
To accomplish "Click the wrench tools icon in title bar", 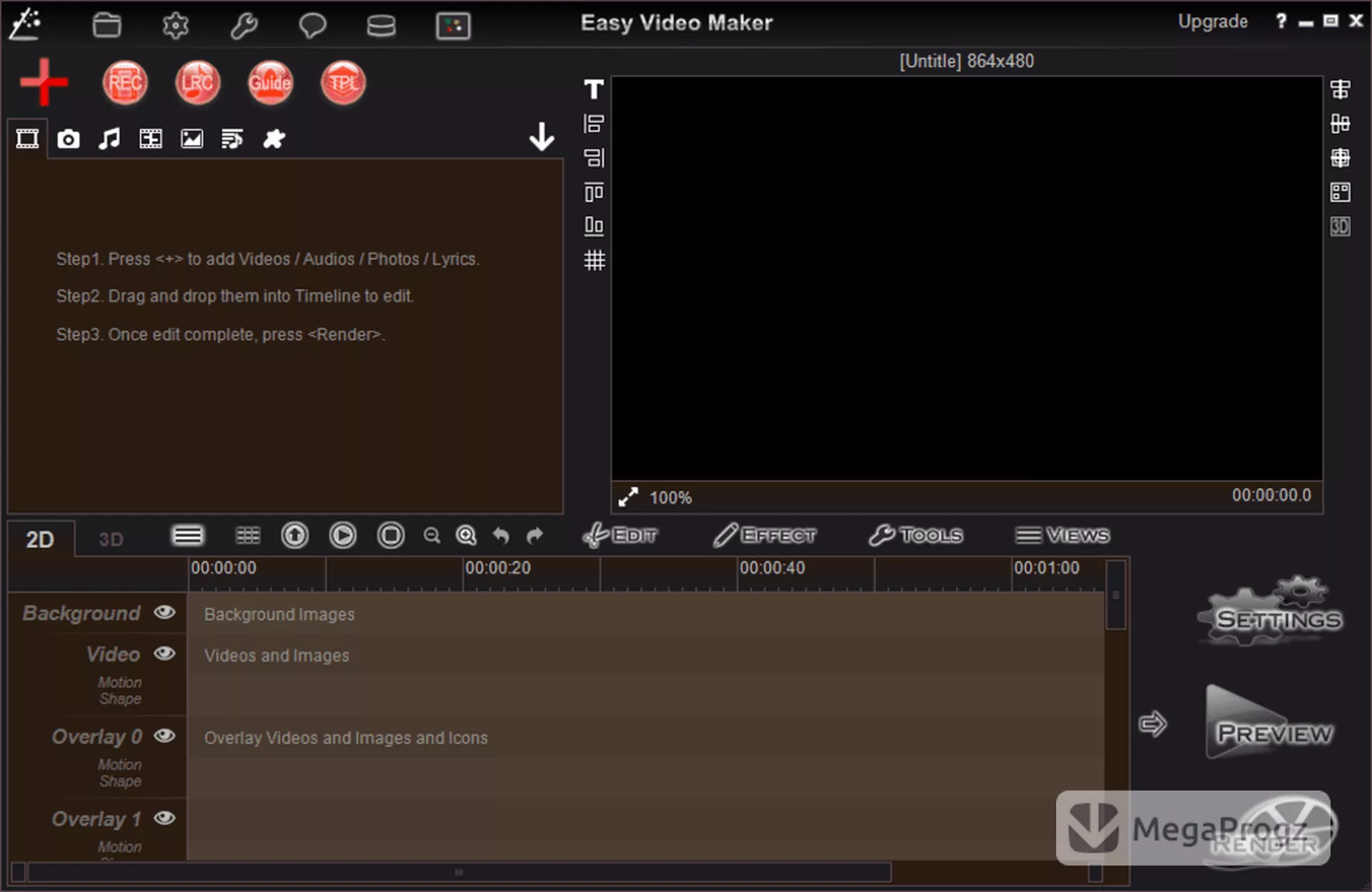I will coord(244,26).
